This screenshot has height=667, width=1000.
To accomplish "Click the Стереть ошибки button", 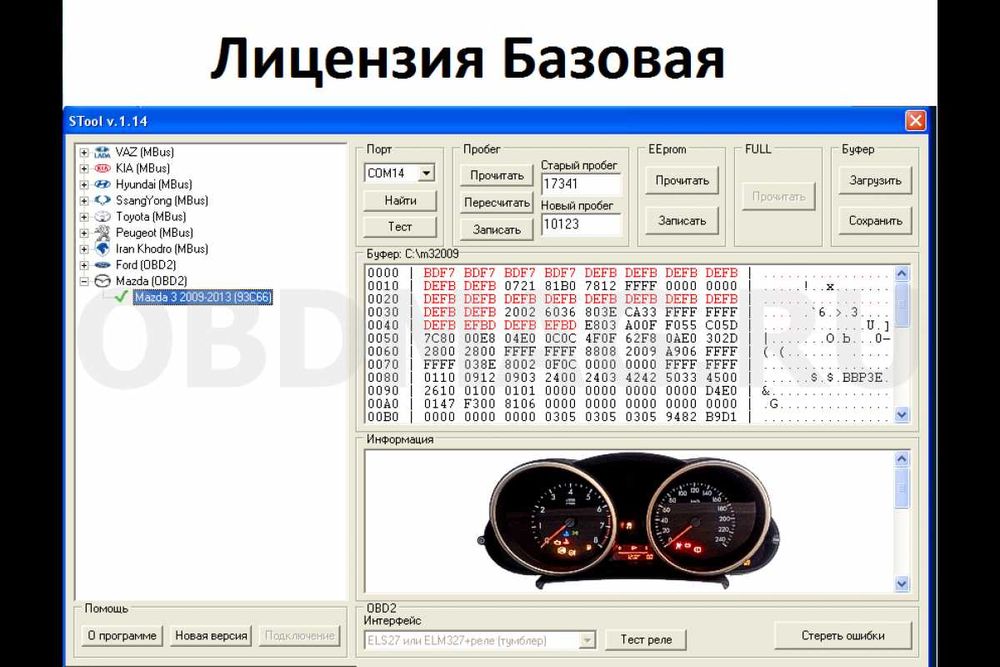I will (x=842, y=636).
